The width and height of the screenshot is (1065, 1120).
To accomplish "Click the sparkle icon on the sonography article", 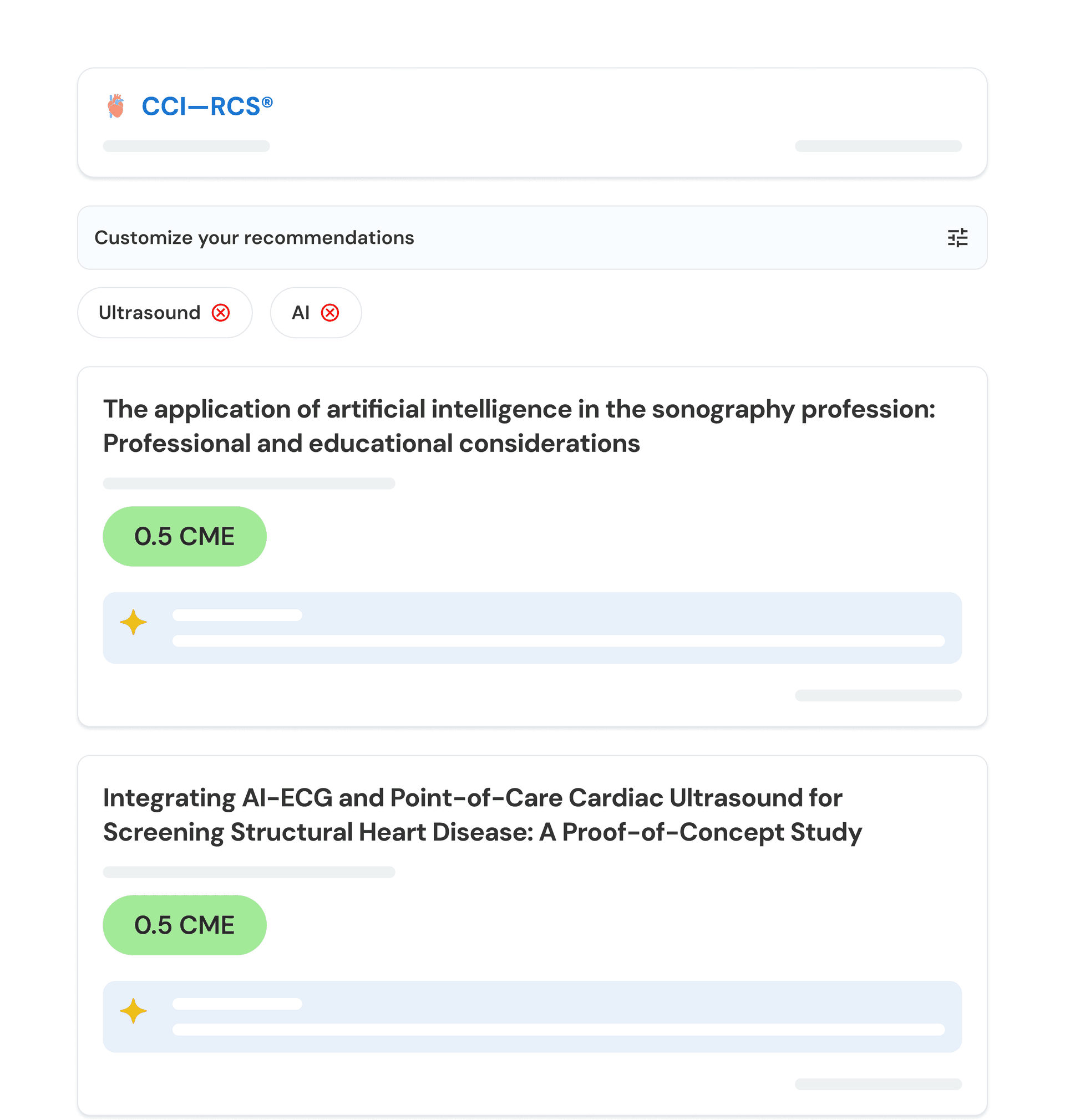I will (134, 623).
